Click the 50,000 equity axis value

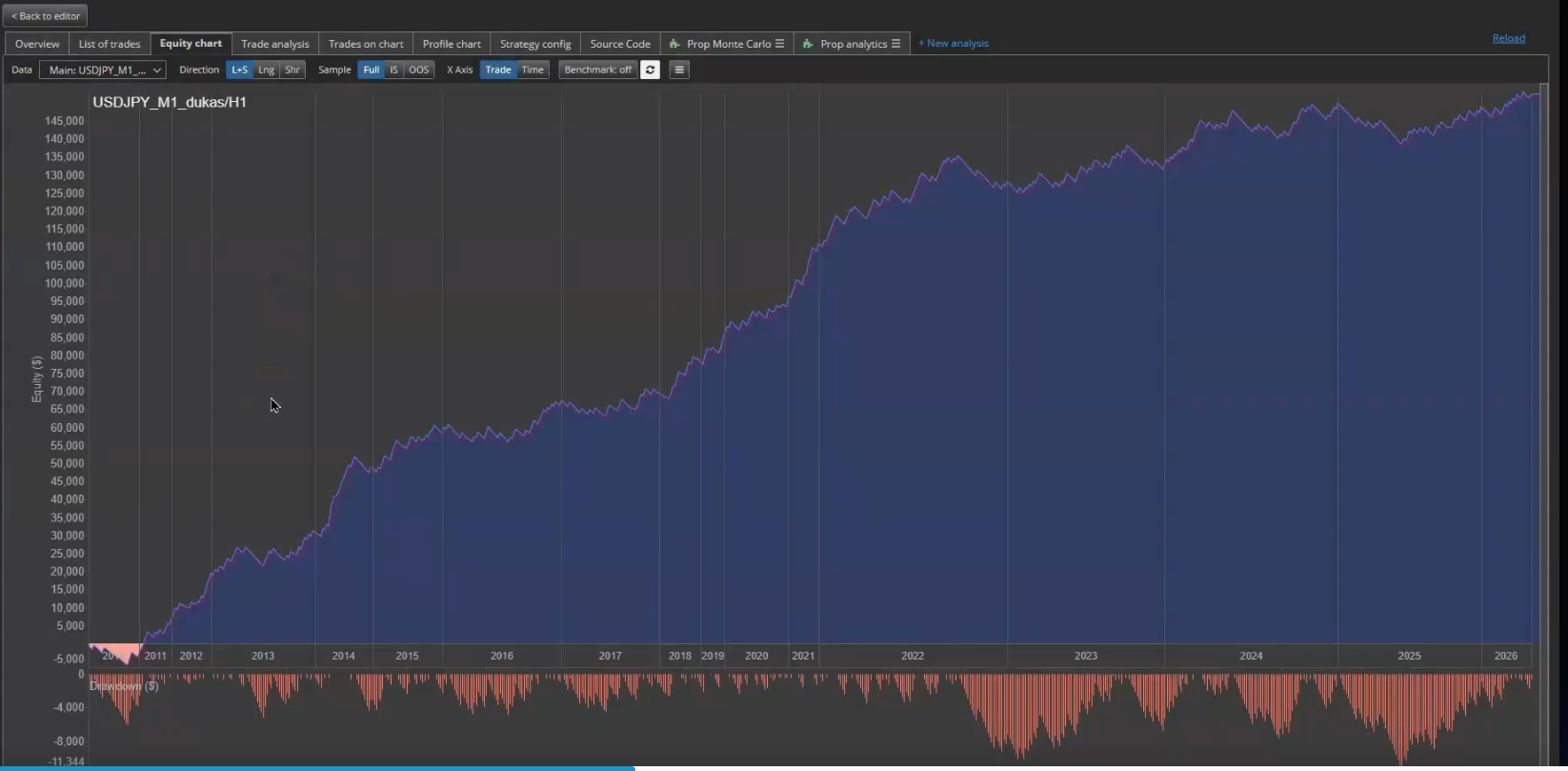point(68,463)
